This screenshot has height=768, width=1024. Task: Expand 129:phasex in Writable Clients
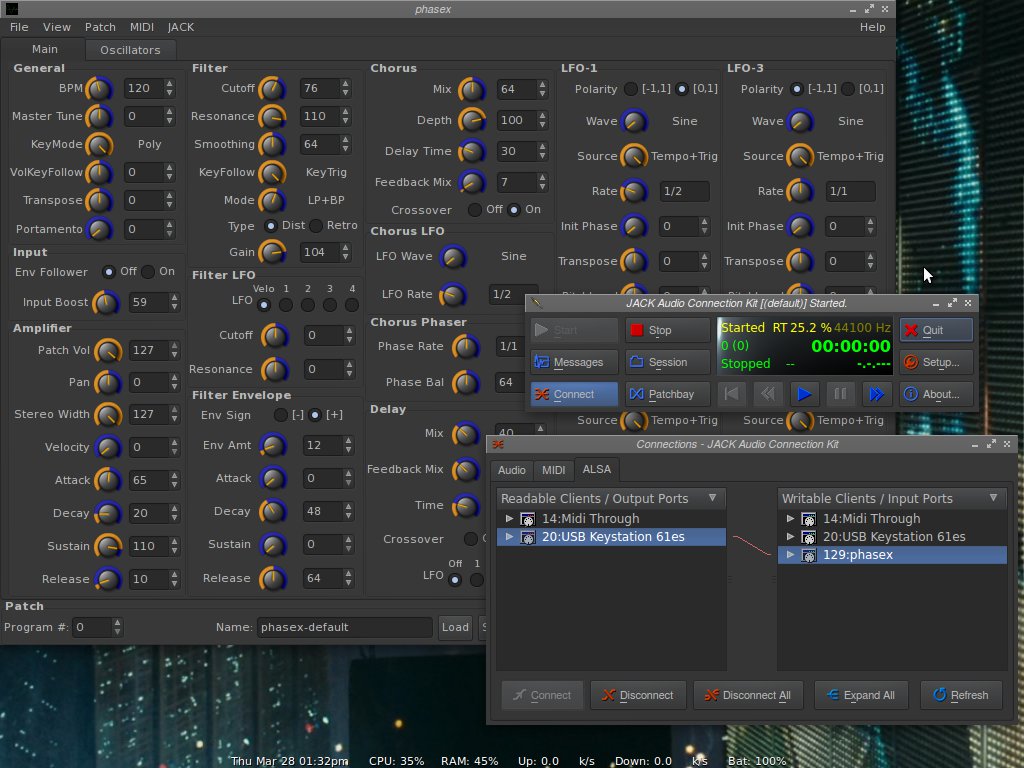click(790, 555)
